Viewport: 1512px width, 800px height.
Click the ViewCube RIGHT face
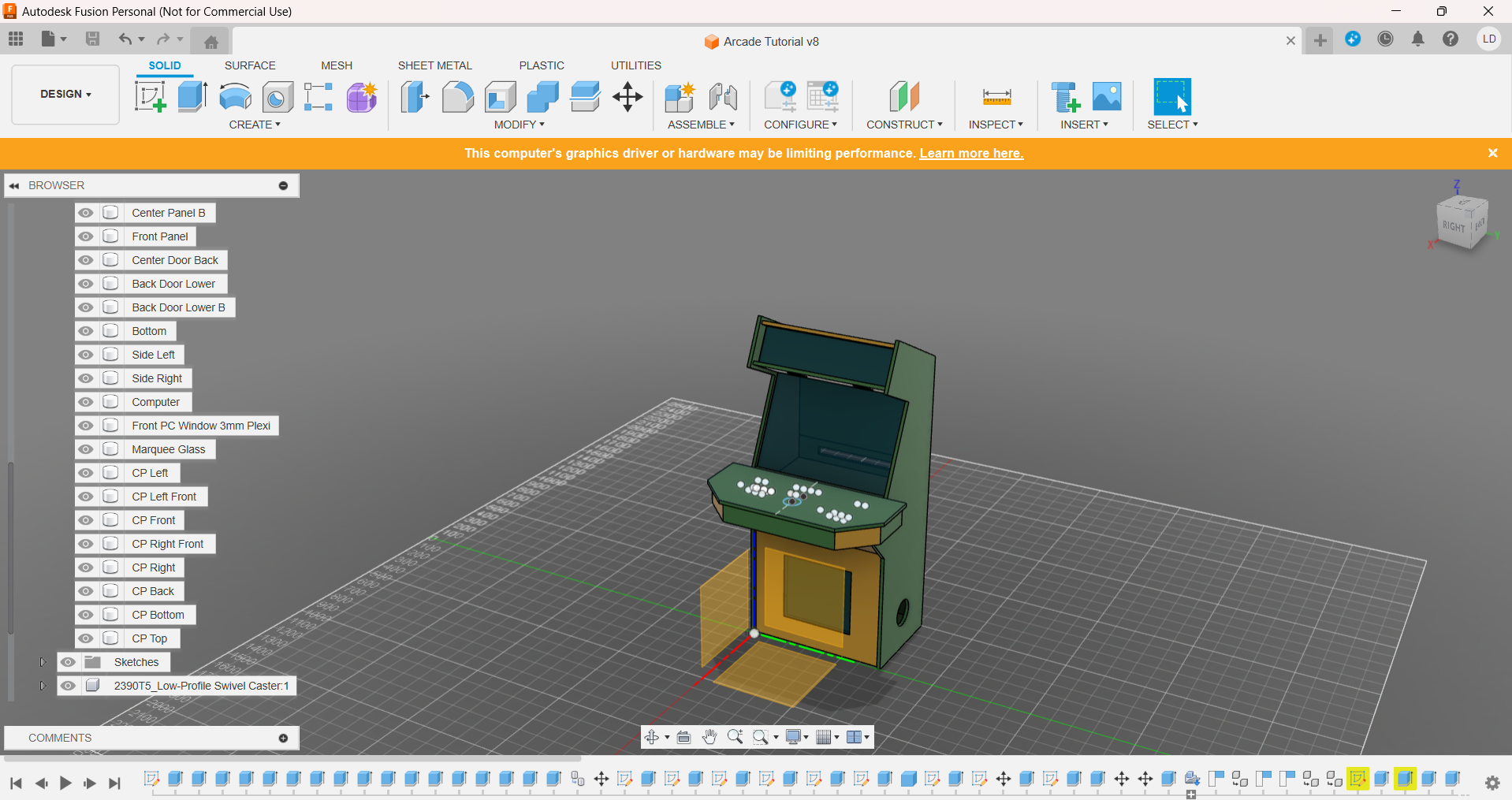[1453, 226]
